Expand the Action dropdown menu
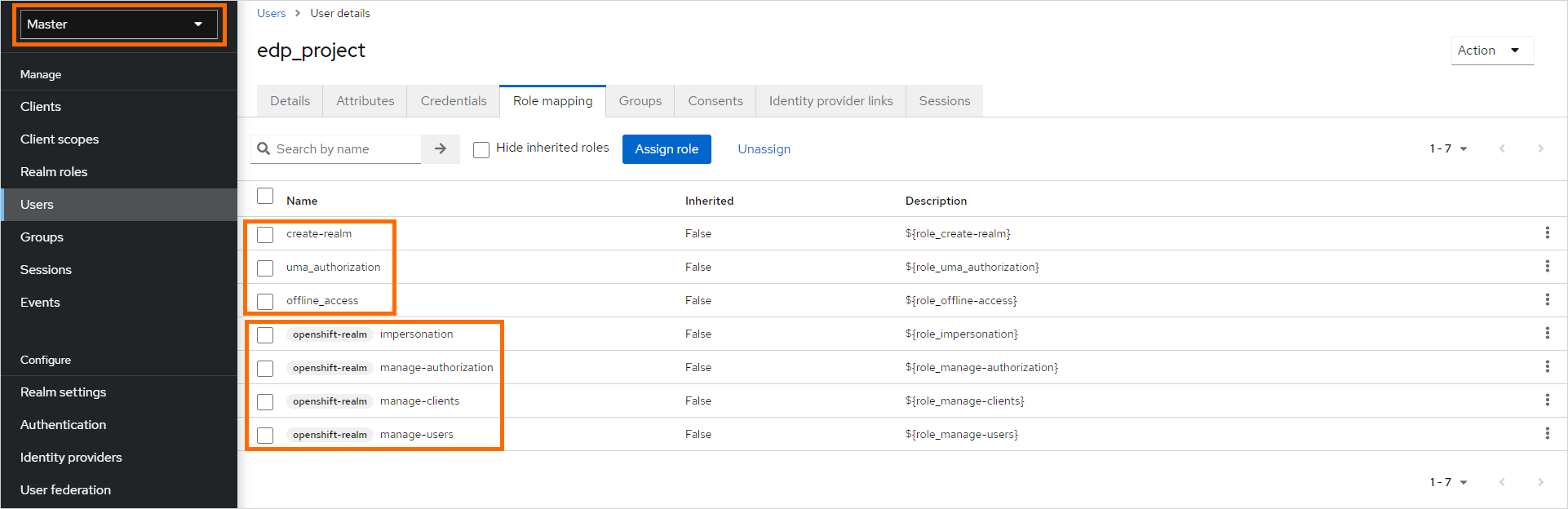Image resolution: width=1568 pixels, height=509 pixels. pos(1491,51)
